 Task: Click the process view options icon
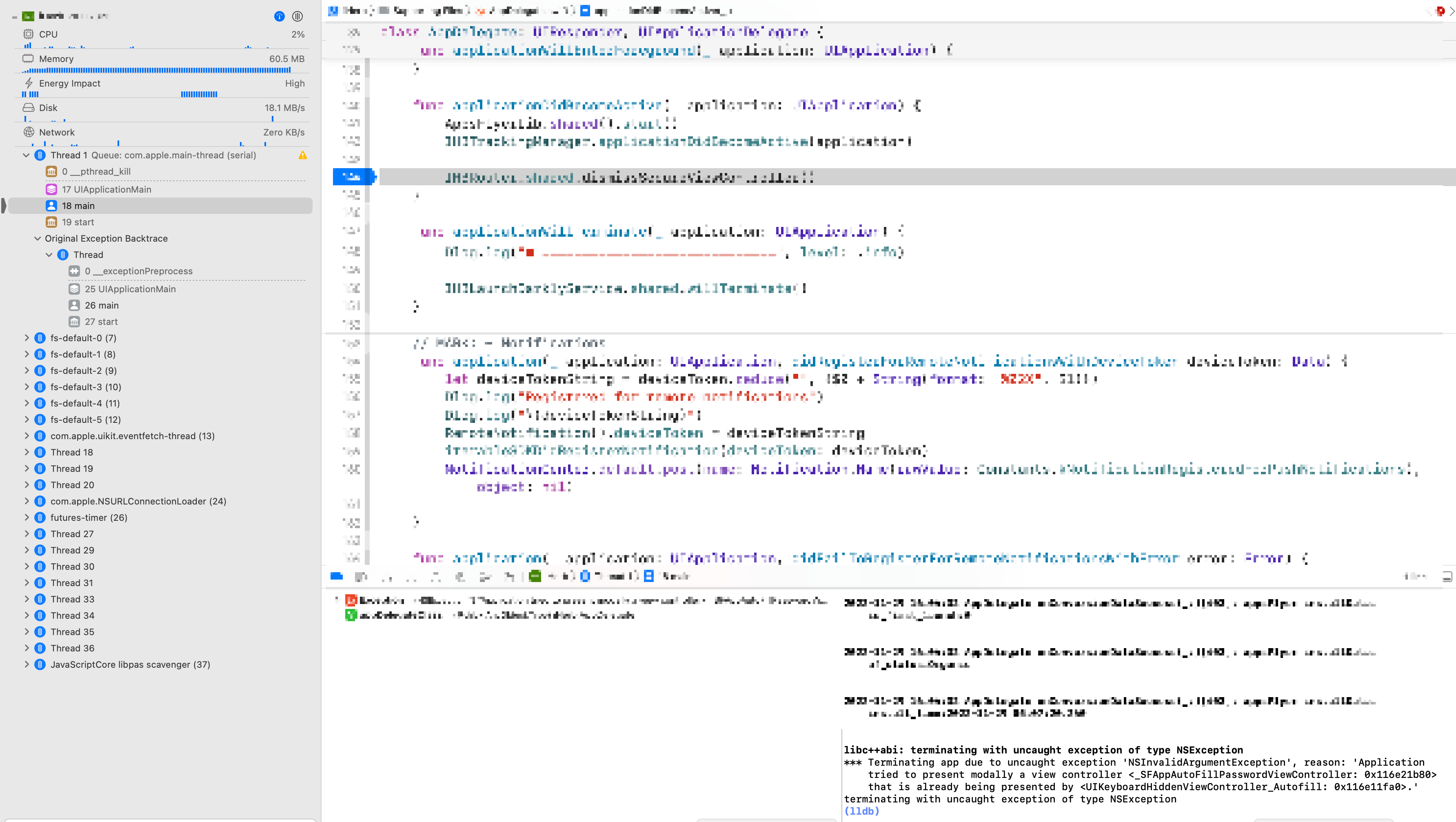click(297, 16)
